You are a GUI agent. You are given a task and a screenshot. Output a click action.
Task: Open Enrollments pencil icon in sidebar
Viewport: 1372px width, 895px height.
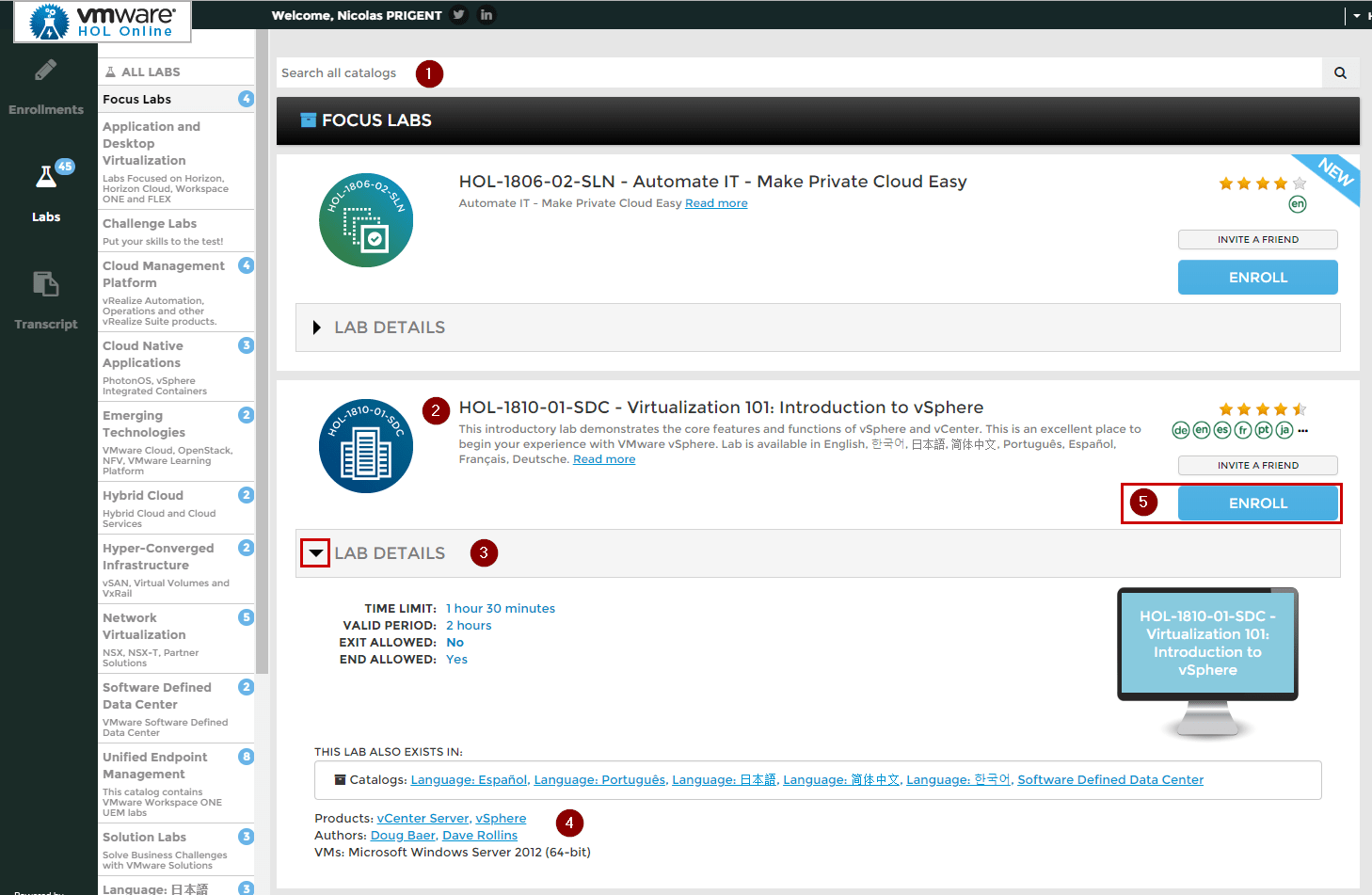pyautogui.click(x=46, y=71)
